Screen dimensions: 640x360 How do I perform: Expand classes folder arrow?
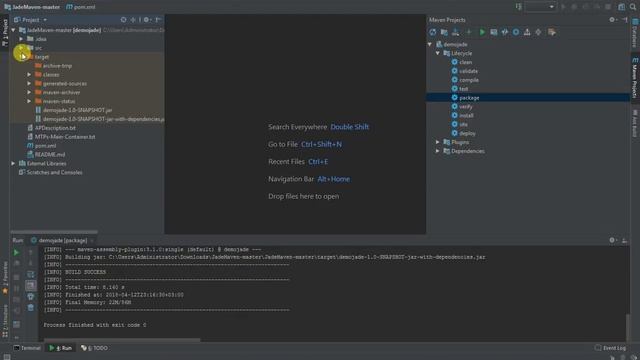tap(29, 75)
